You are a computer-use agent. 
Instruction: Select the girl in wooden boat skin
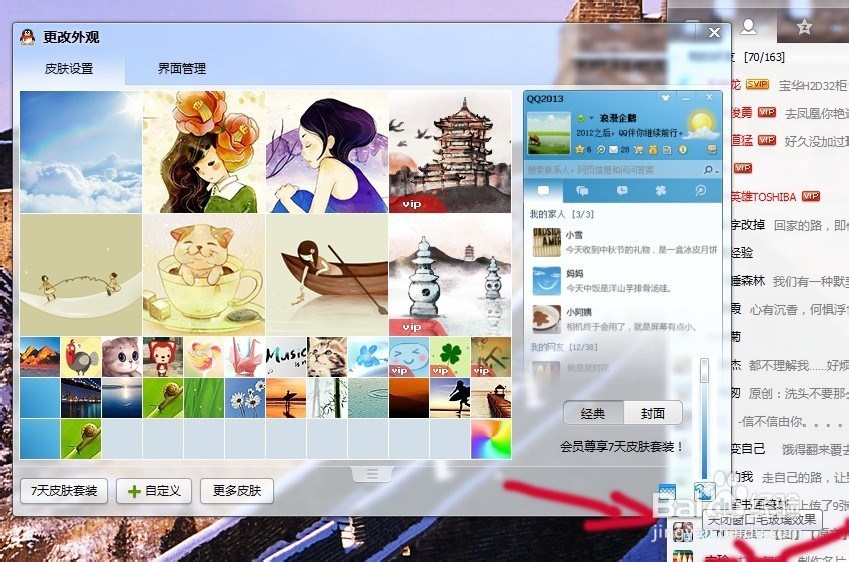pos(326,275)
